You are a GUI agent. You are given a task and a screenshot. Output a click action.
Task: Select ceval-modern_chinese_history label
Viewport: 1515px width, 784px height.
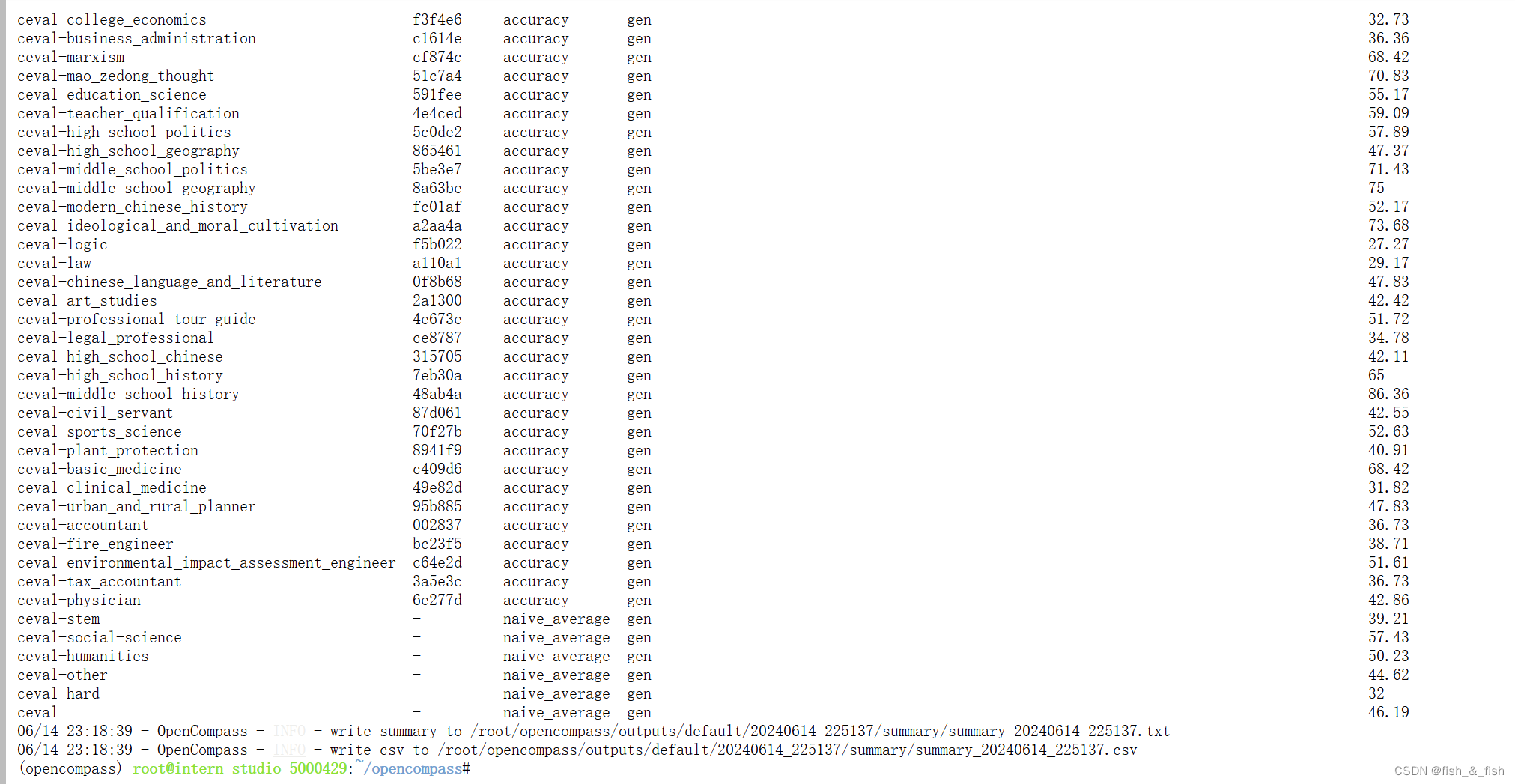click(132, 207)
